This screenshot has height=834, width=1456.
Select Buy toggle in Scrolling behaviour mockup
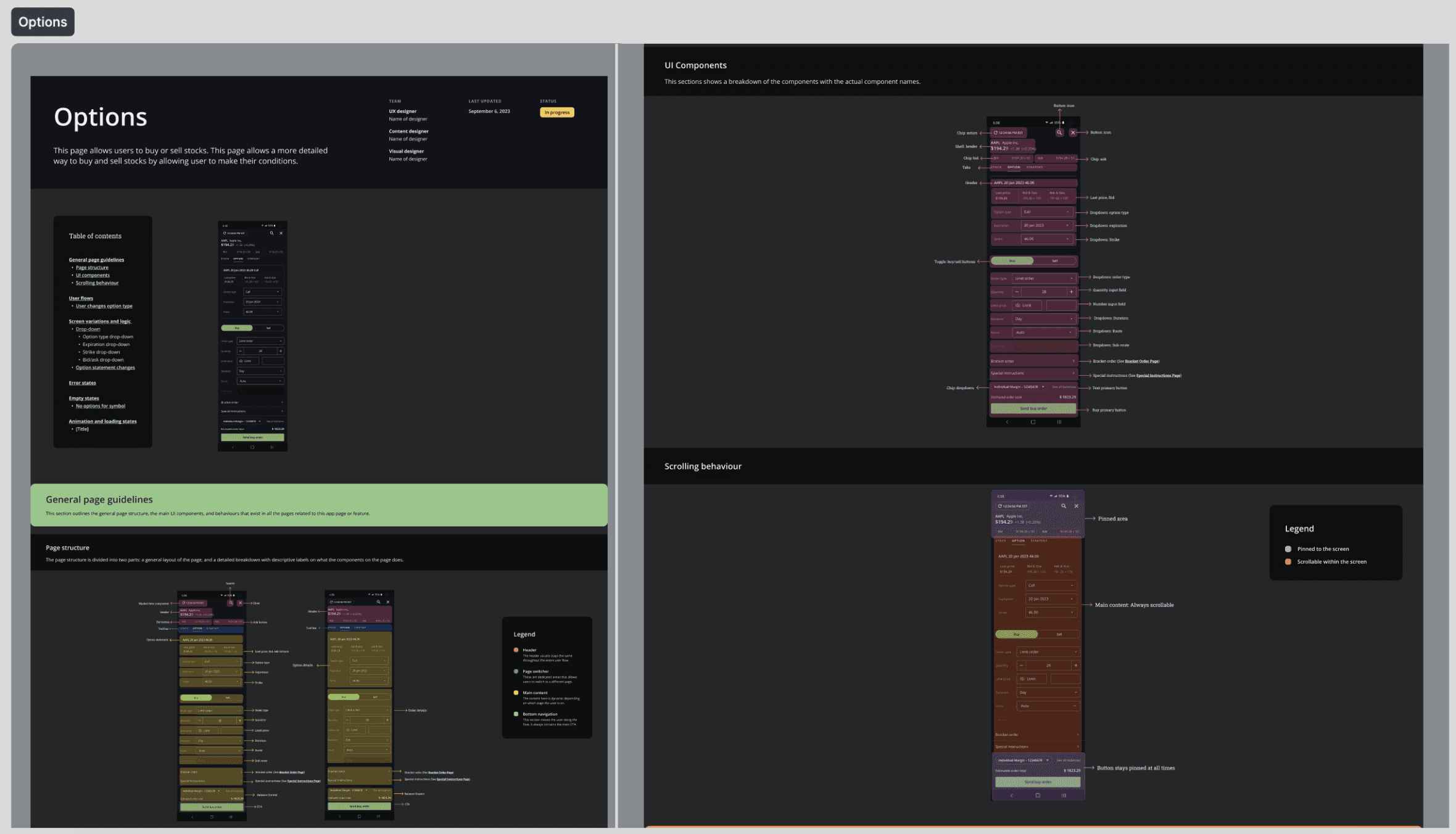point(1016,634)
